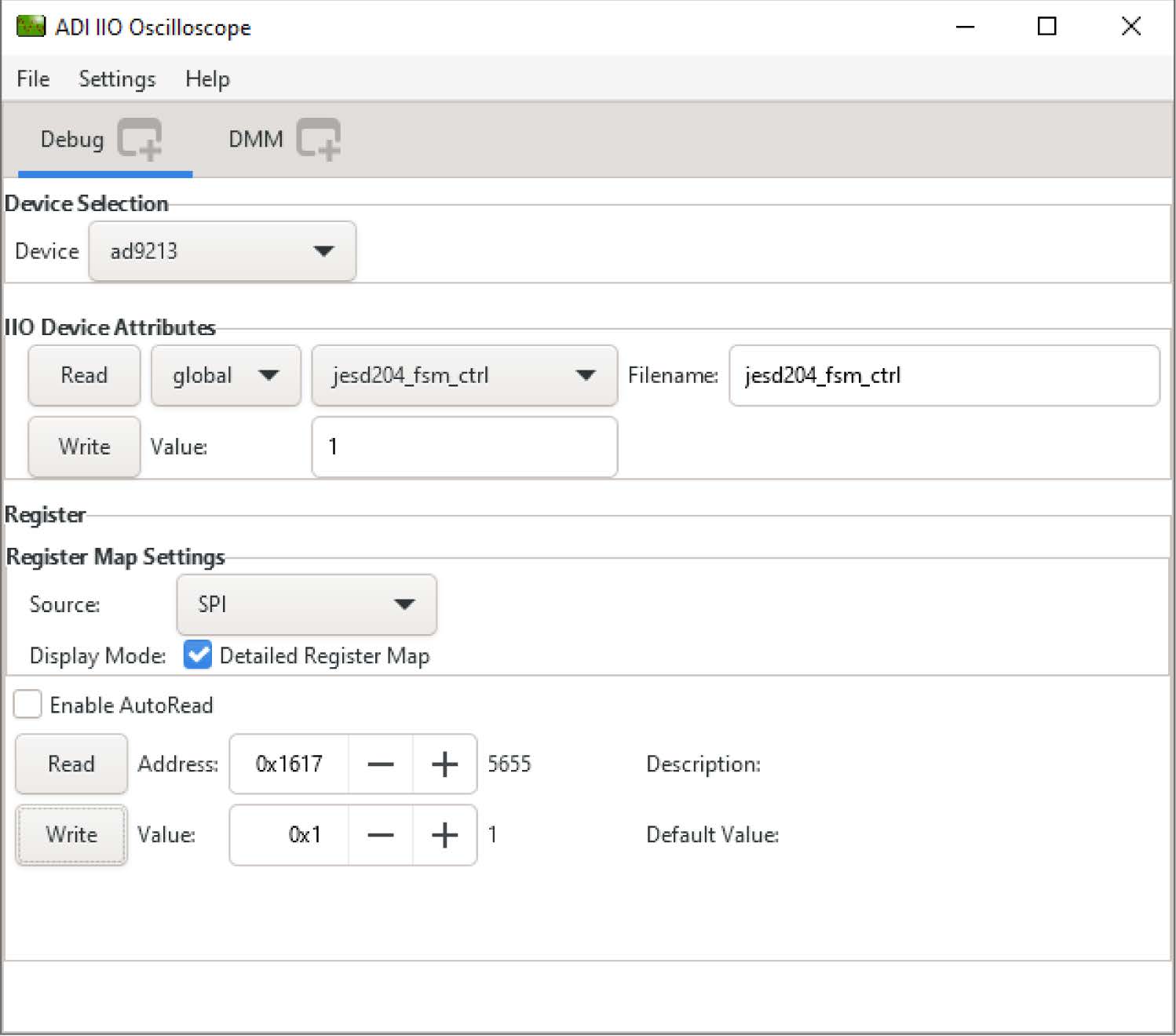Detach the Debug tab using its icon

[x=141, y=140]
